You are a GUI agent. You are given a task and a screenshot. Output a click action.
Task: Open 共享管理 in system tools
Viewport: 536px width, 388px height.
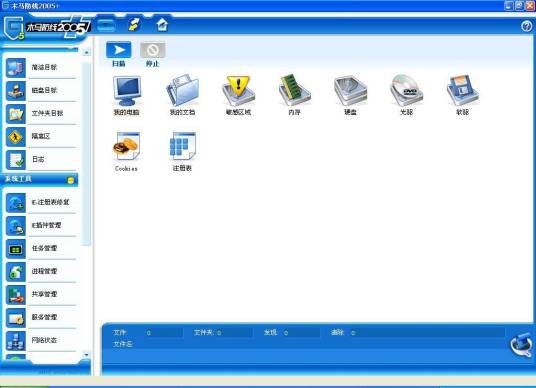tap(41, 294)
